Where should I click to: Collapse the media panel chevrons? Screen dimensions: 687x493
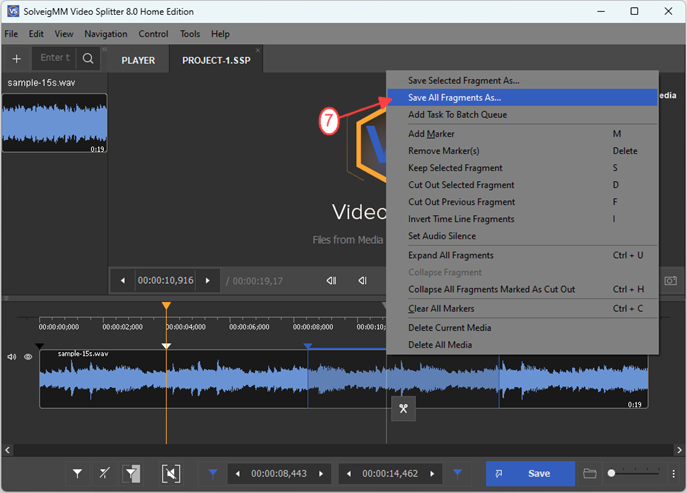point(105,50)
